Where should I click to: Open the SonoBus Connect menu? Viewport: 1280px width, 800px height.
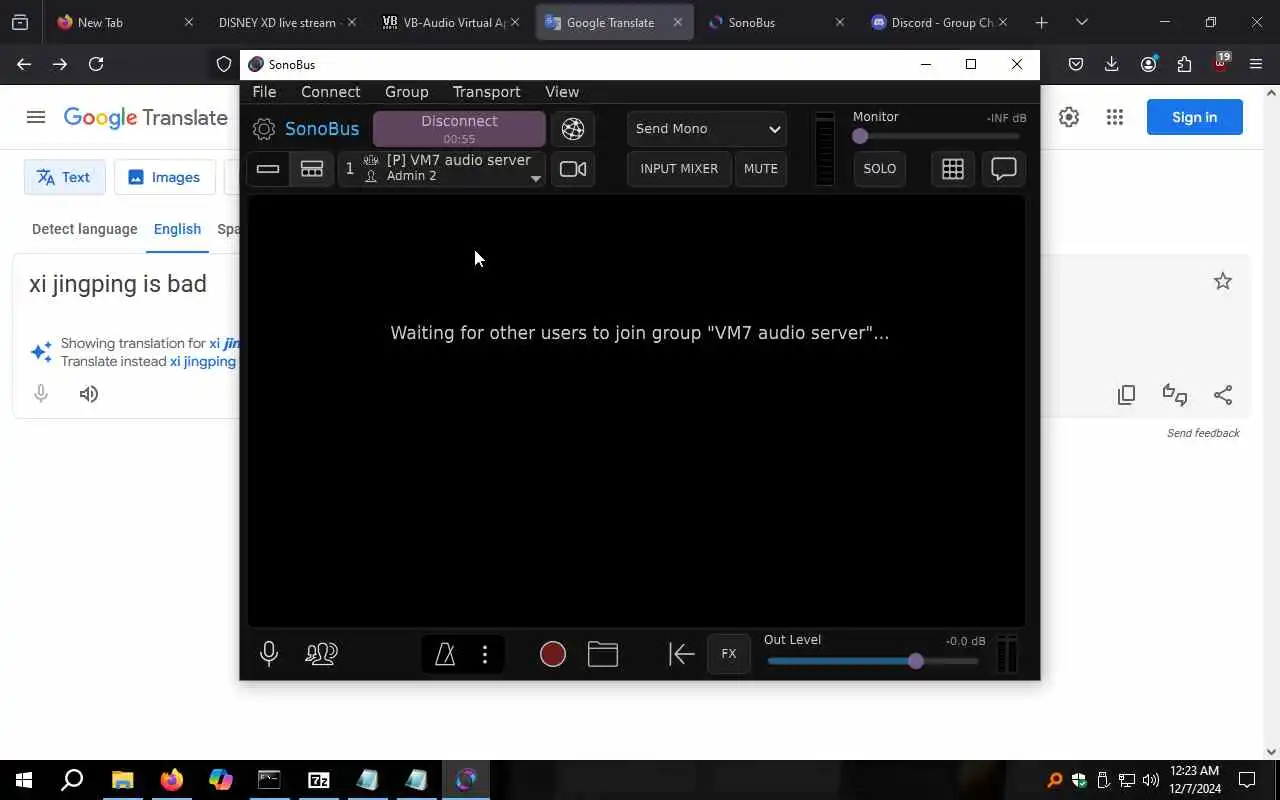click(x=330, y=92)
